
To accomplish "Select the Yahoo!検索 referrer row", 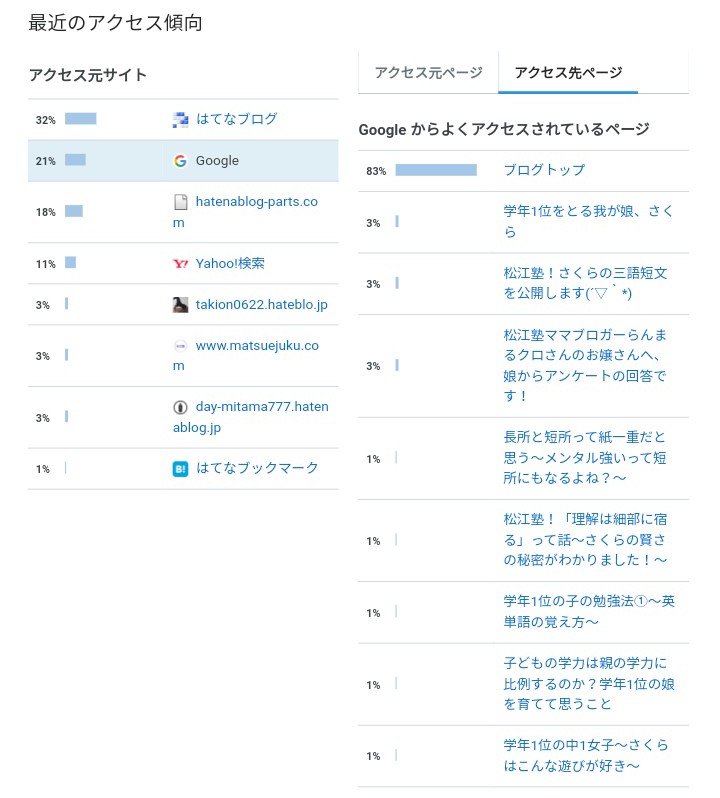I will pos(183,264).
